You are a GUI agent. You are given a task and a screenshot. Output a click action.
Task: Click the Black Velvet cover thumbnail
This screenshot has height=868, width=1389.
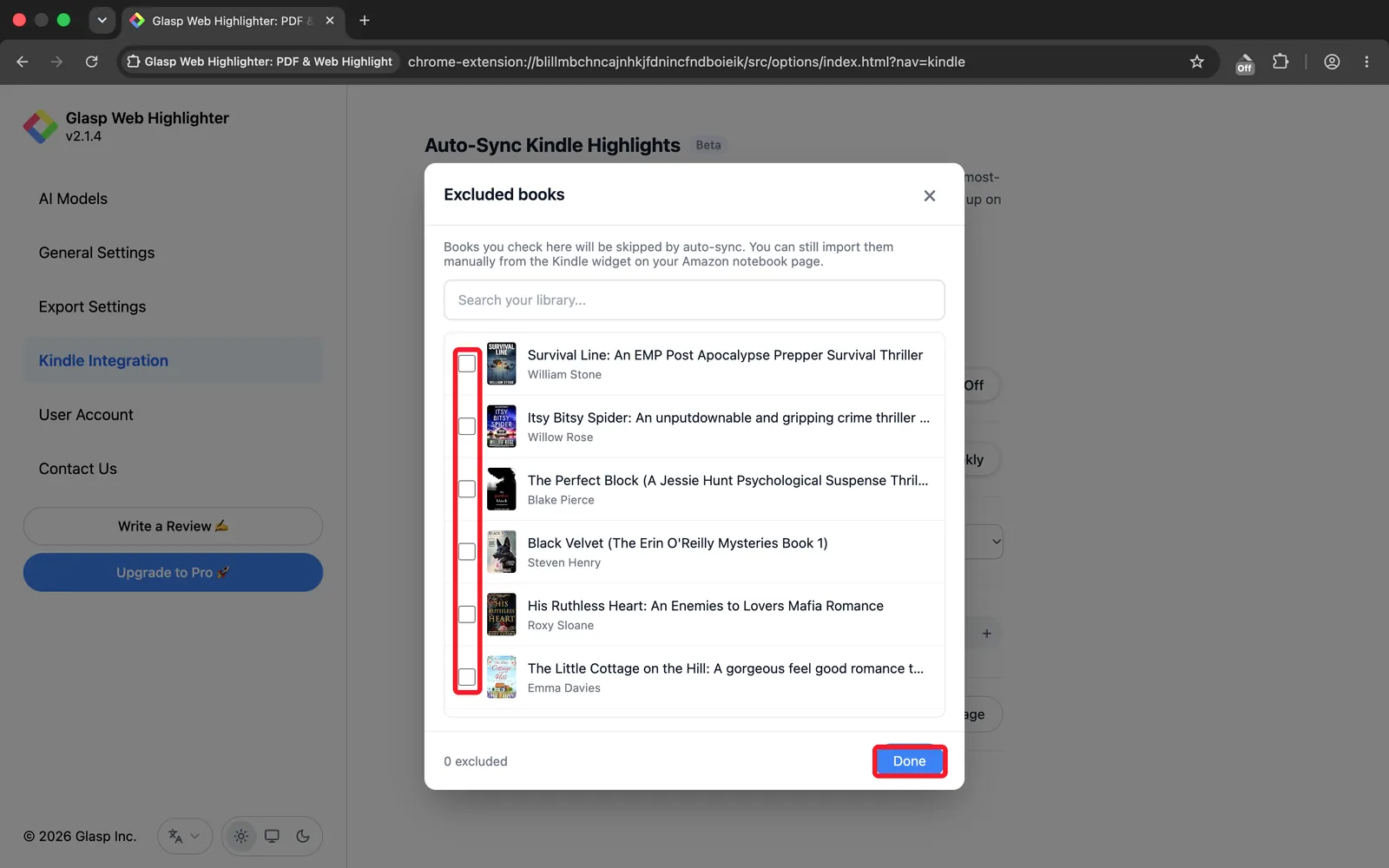point(501,551)
